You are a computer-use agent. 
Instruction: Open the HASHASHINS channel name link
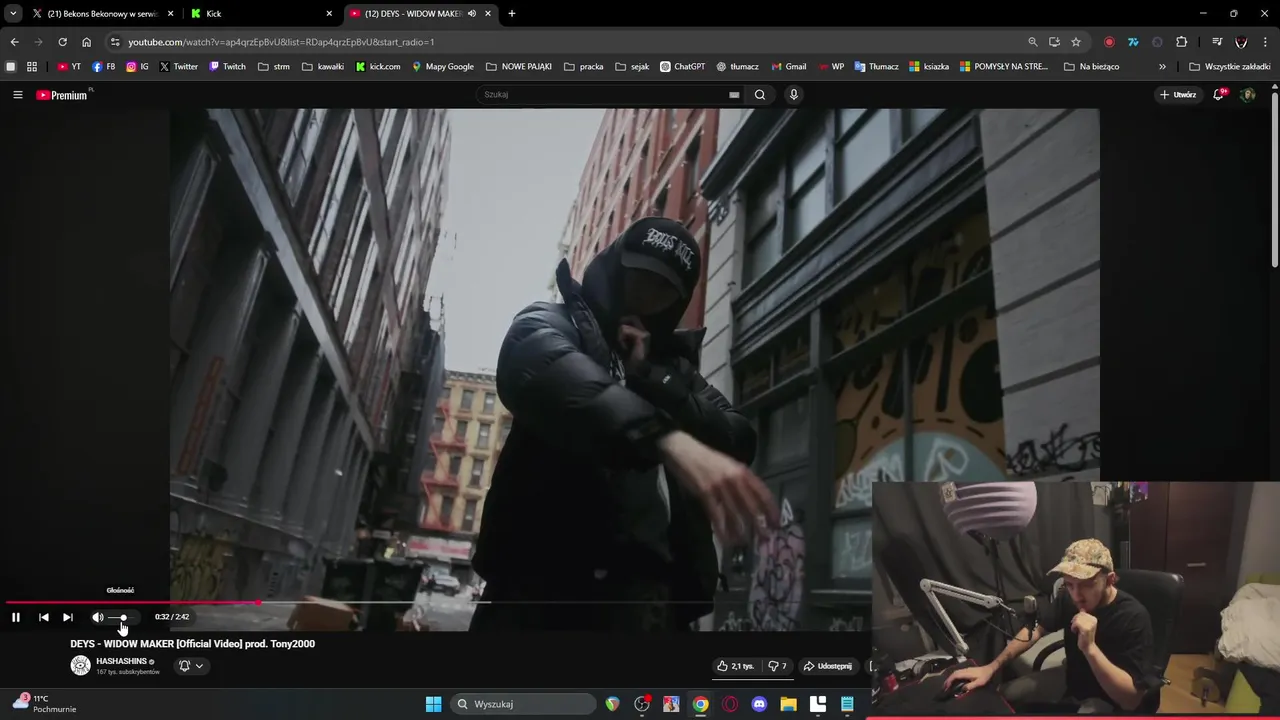[121, 661]
